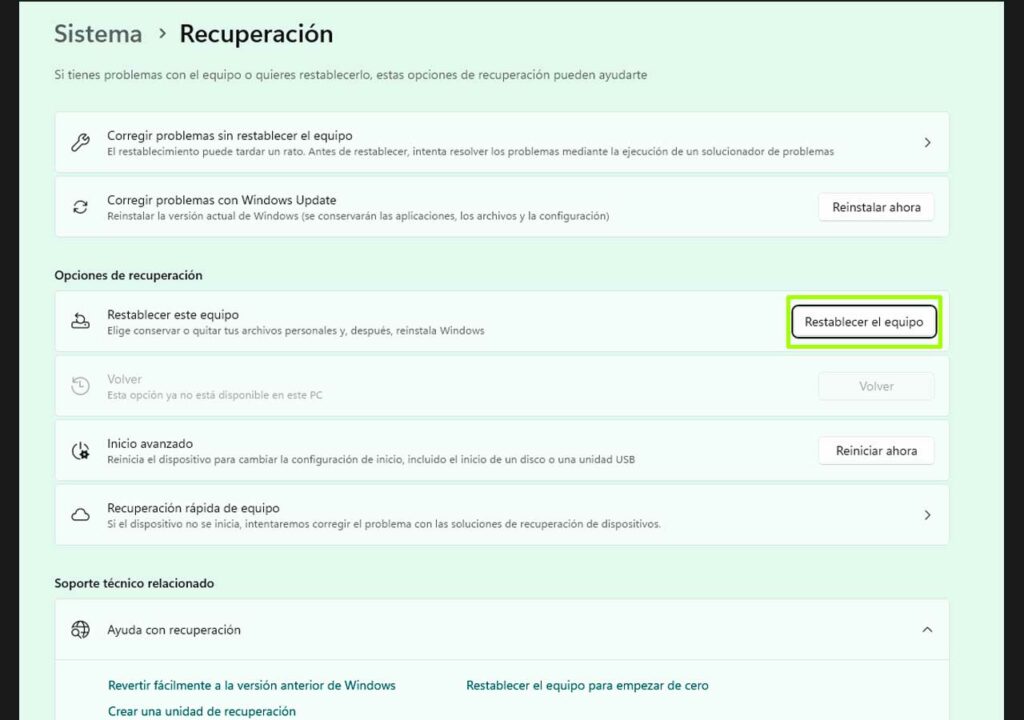
Task: Click the cloud icon for Recuperación rápida
Action: 80,515
